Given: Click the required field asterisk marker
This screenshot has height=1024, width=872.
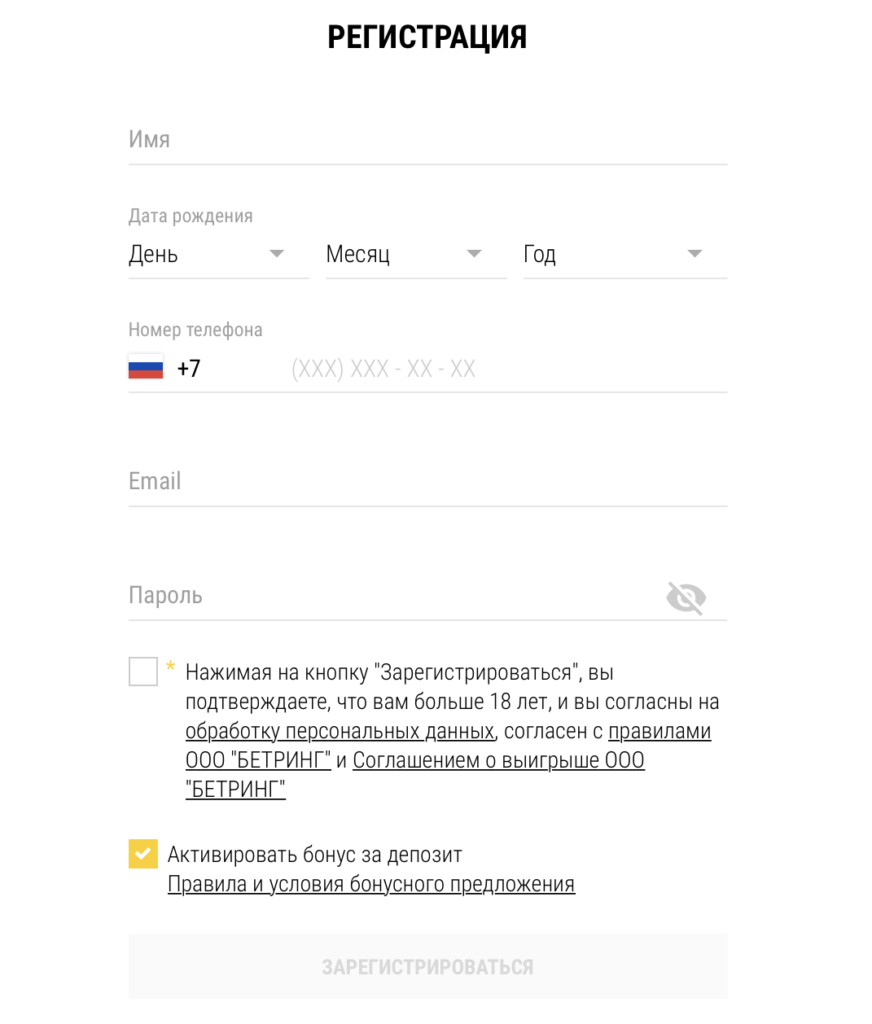Looking at the screenshot, I should pyautogui.click(x=170, y=663).
